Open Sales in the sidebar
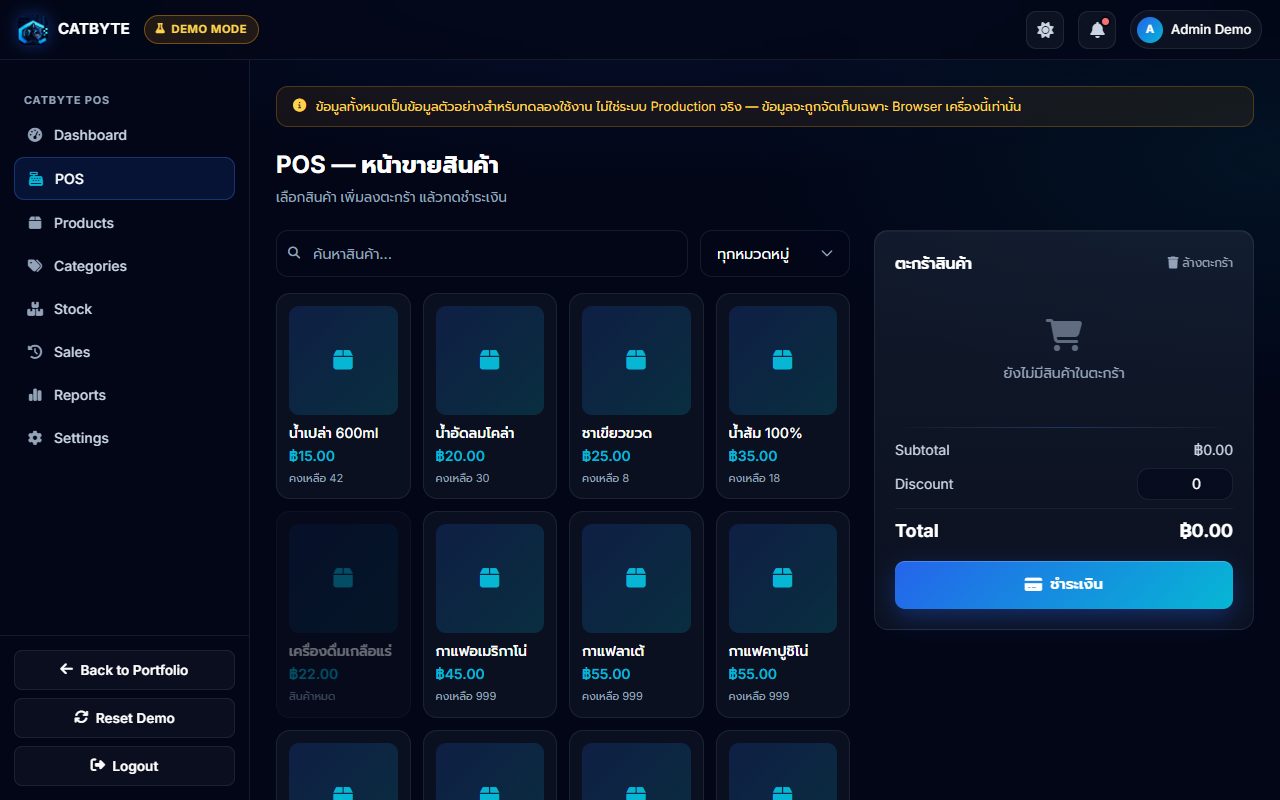 coord(124,352)
